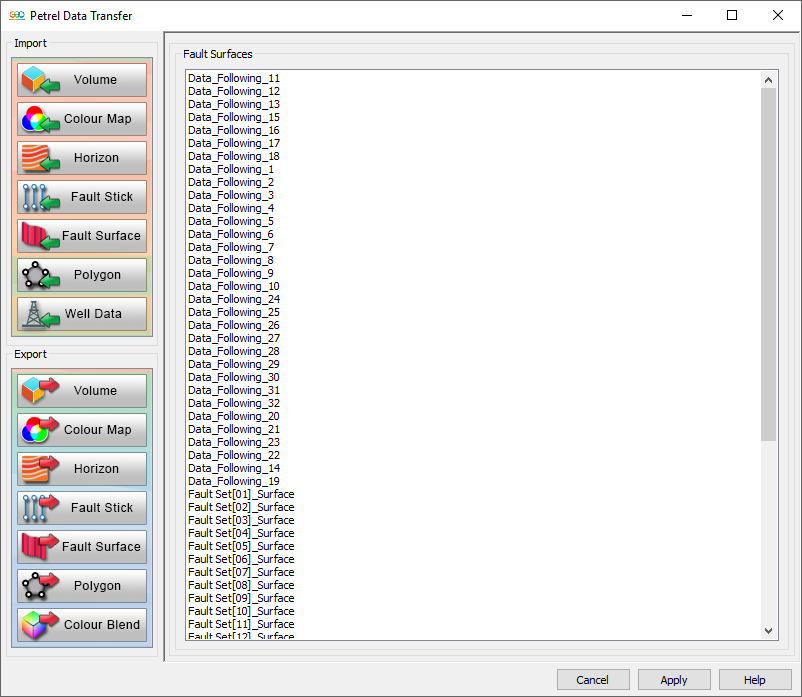Select Data_Following_30 in the list

[x=234, y=377]
